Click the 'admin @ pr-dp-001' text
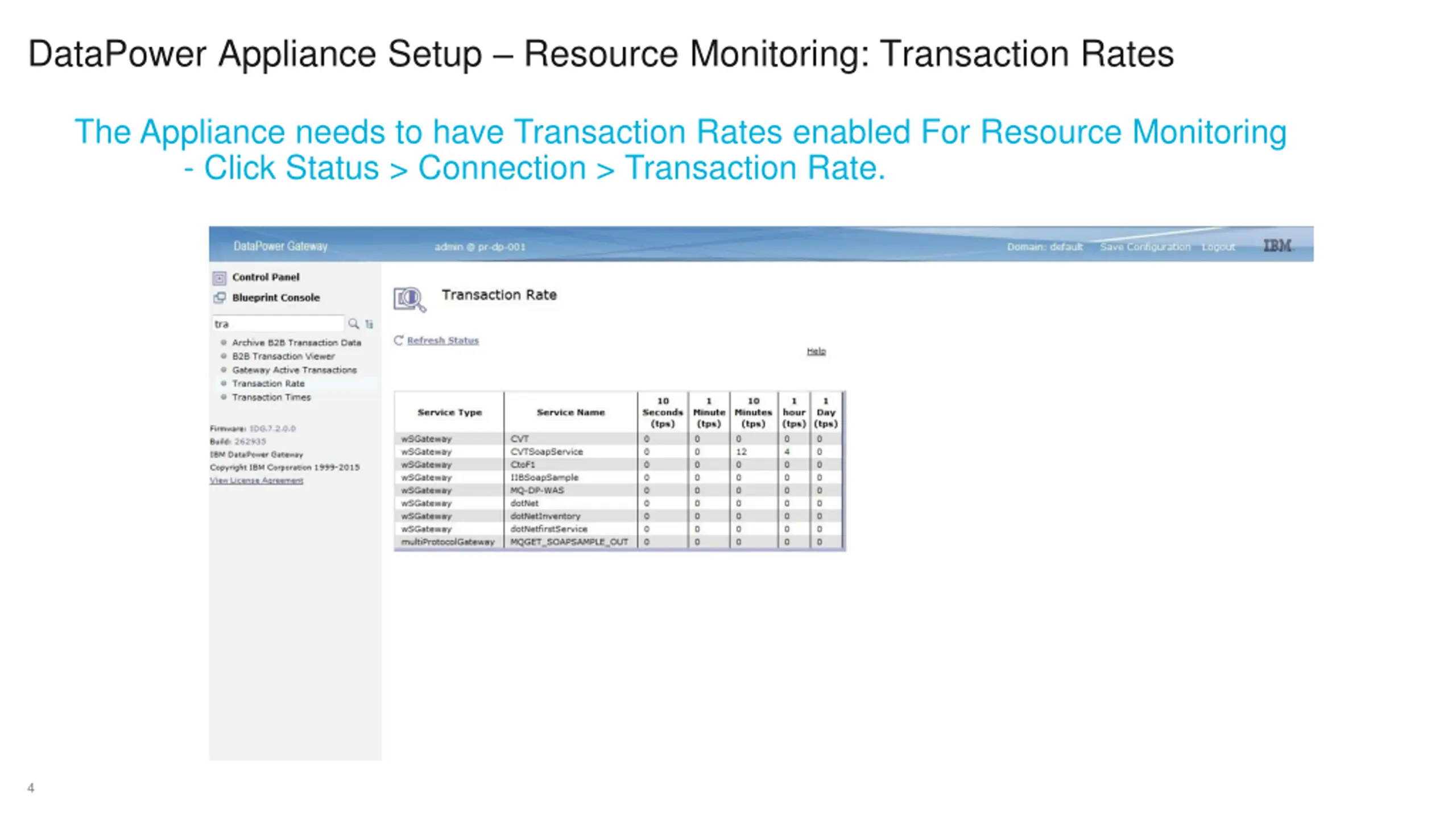Viewport: 1456px width, 819px height. [480, 247]
